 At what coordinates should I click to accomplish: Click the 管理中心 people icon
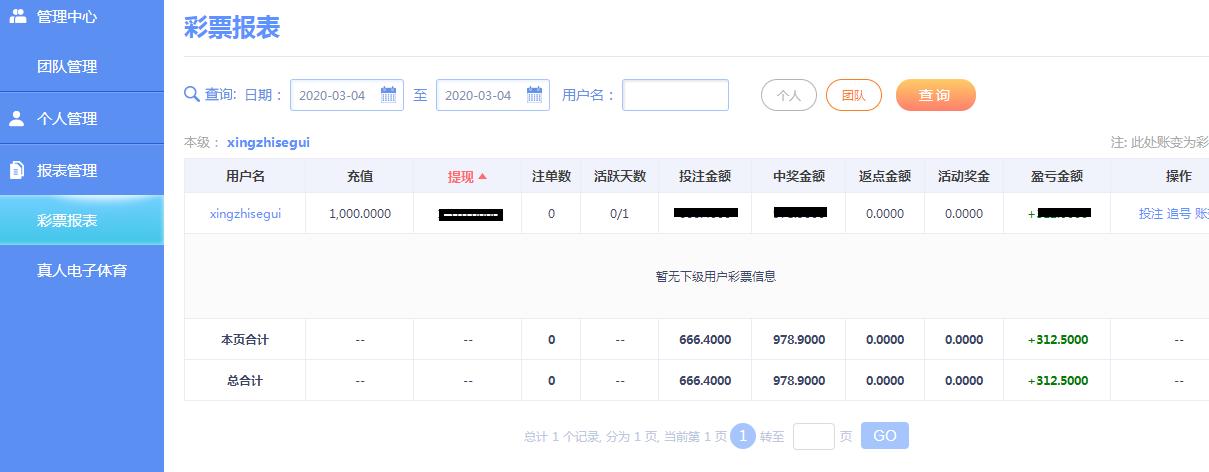17,16
